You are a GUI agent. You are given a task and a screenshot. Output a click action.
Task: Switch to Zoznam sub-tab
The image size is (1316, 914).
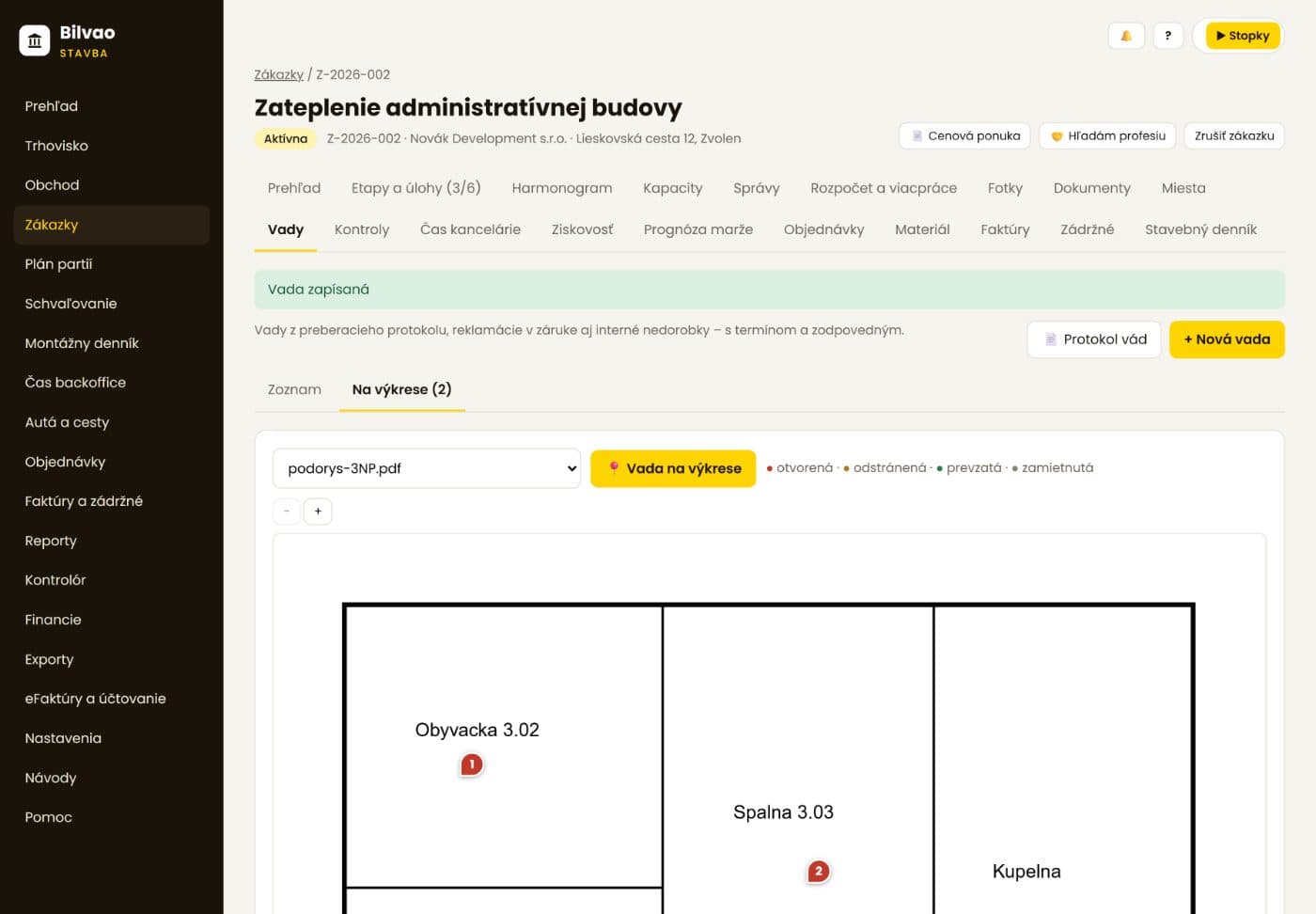click(x=294, y=389)
